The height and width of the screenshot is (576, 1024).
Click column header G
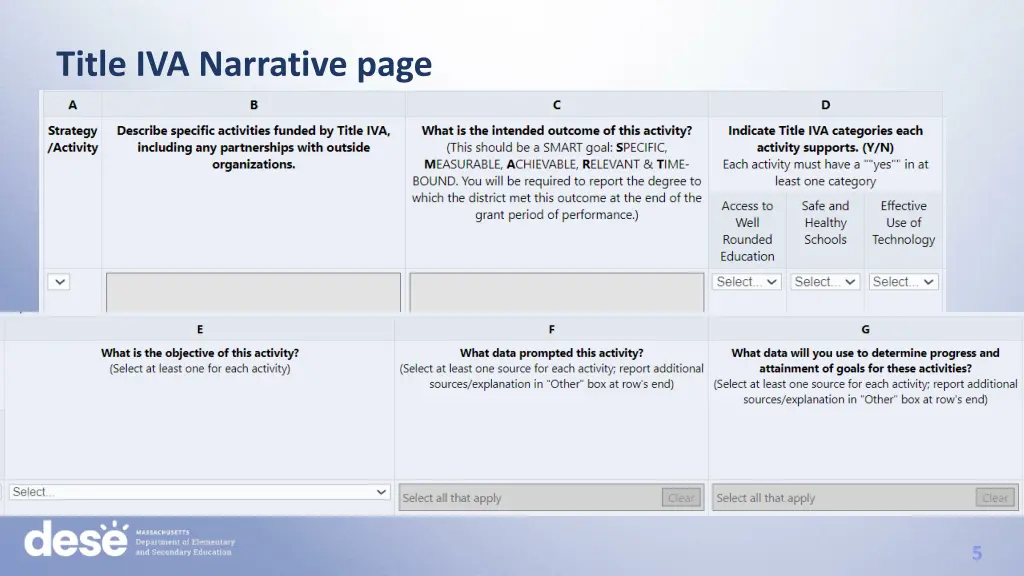click(x=865, y=329)
